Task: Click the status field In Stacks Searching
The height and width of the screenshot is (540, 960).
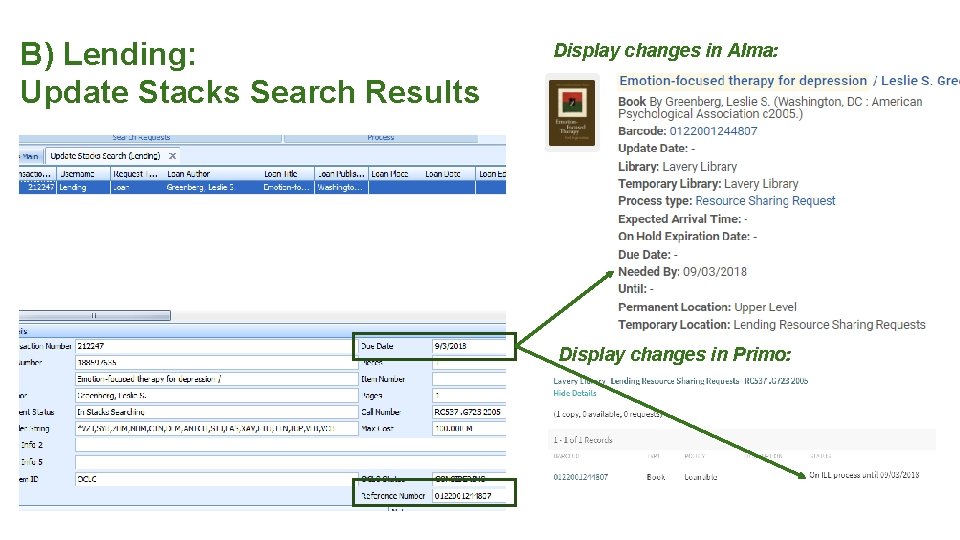Action: [216, 412]
